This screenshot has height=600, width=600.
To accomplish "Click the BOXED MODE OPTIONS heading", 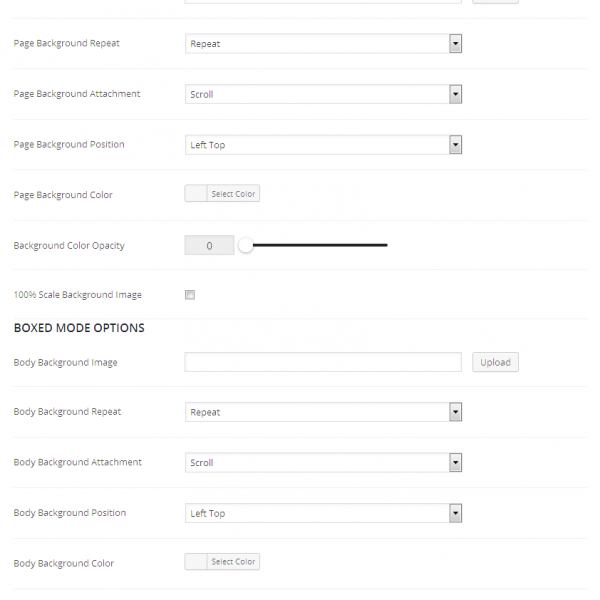I will pos(79,328).
